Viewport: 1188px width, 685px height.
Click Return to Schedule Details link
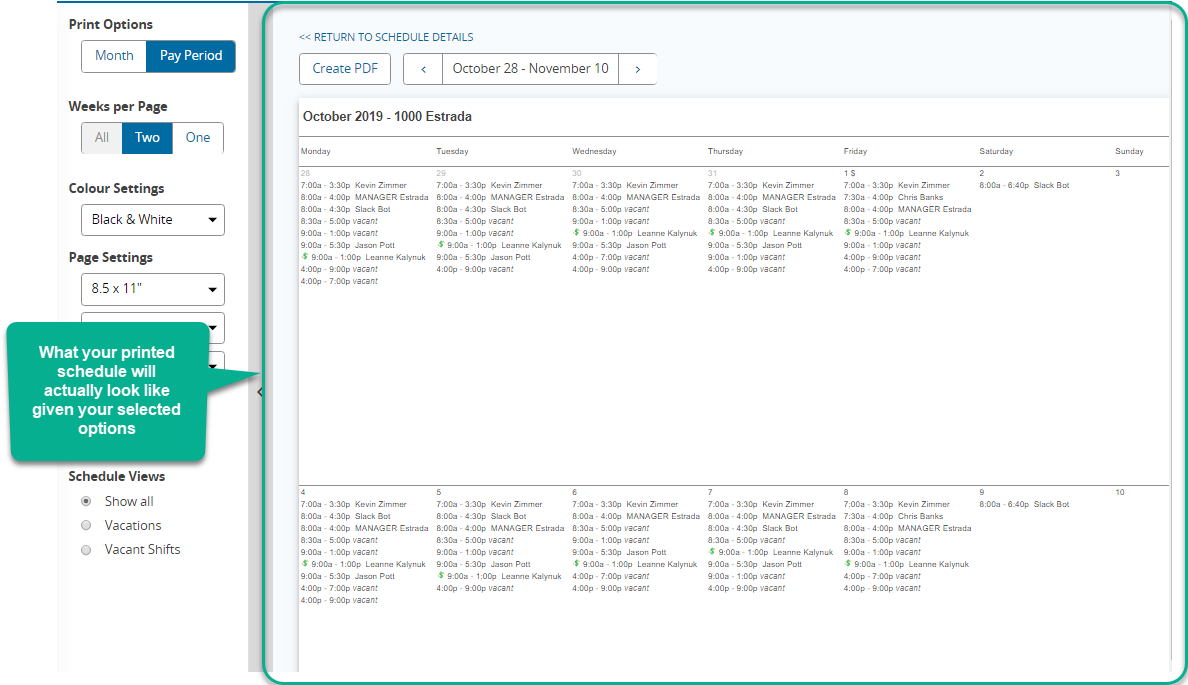[x=386, y=37]
